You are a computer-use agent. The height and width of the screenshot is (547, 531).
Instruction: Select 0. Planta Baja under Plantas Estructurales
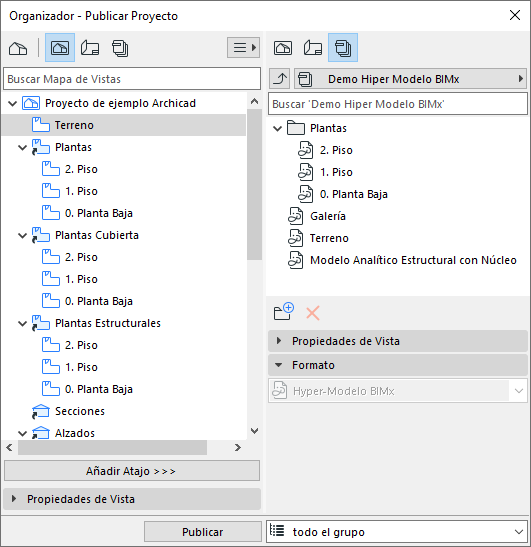coord(99,389)
